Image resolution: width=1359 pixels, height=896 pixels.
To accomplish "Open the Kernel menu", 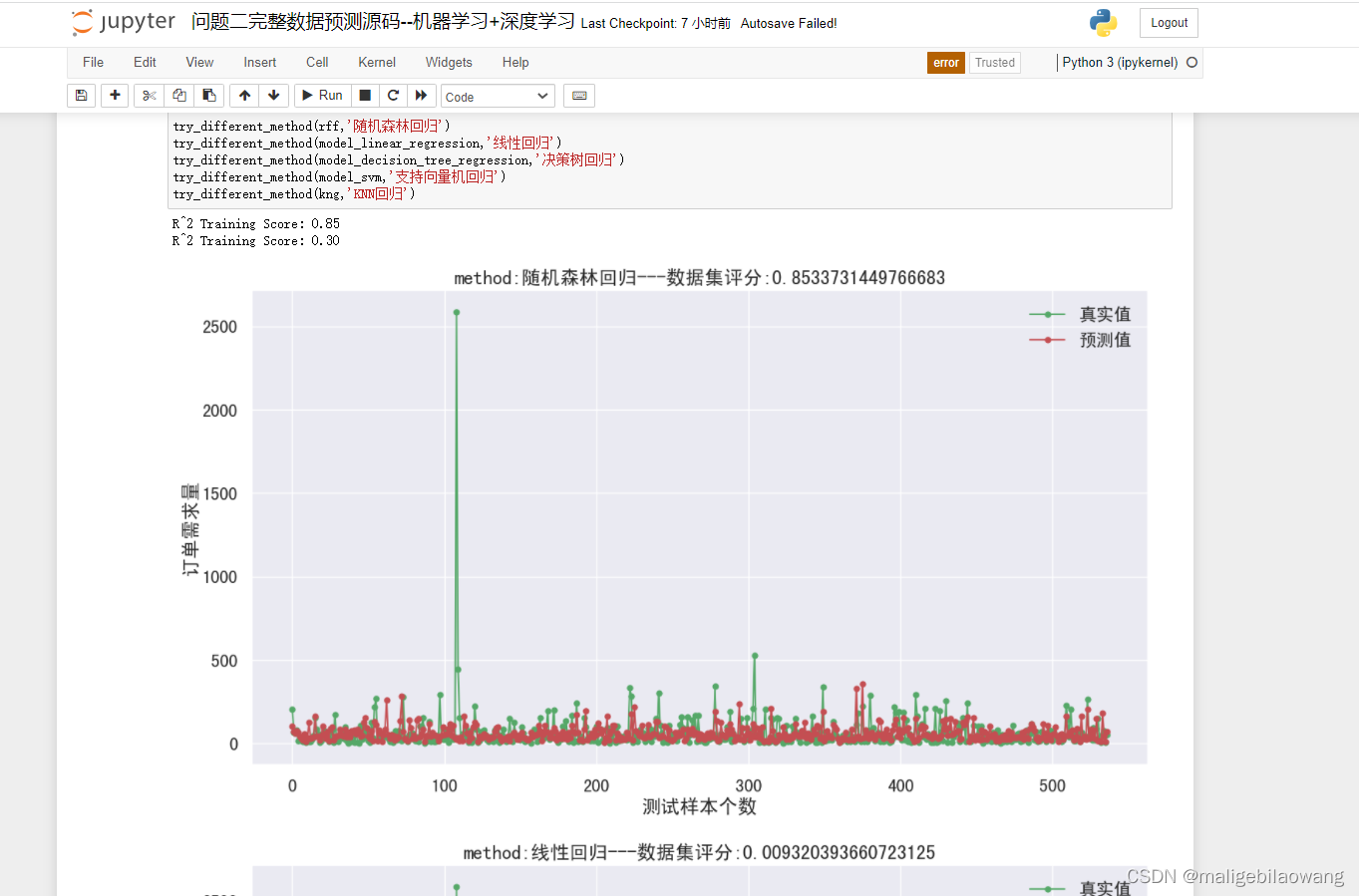I will [377, 62].
